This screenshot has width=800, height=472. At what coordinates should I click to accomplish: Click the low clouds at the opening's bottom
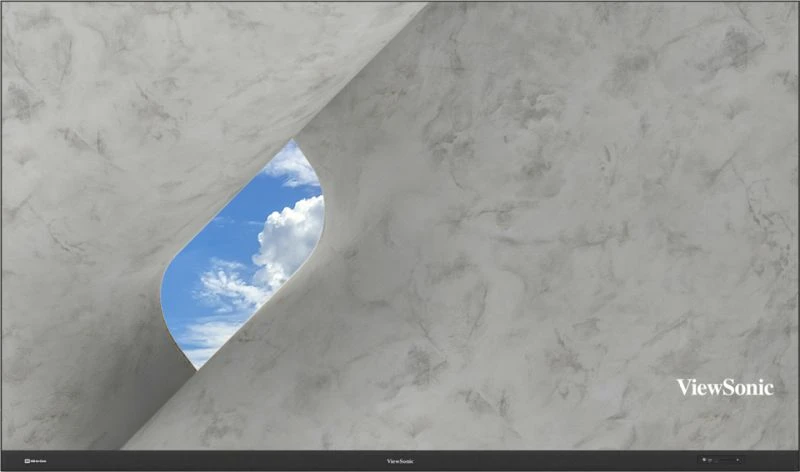click(205, 335)
